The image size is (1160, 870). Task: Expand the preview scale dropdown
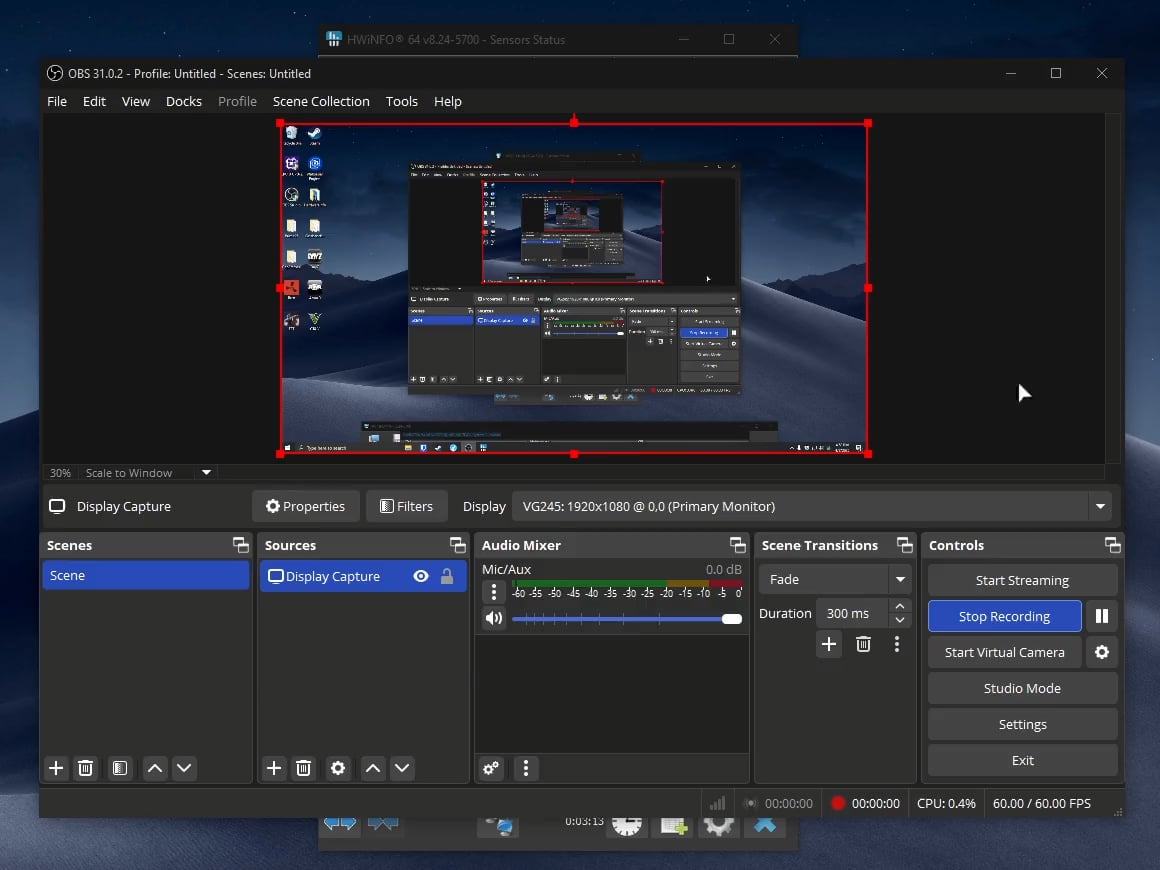(x=206, y=473)
